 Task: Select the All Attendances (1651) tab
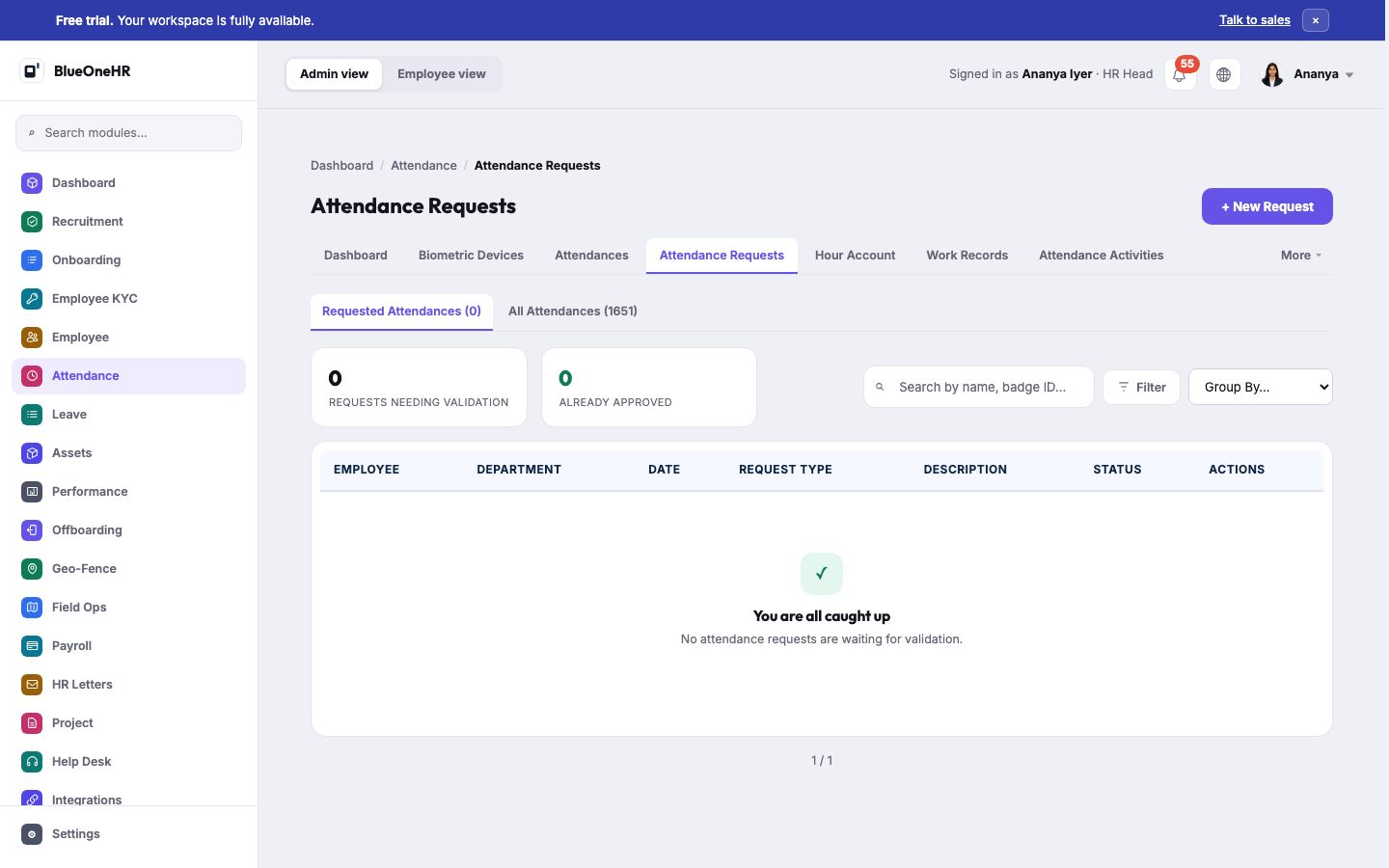pos(573,312)
